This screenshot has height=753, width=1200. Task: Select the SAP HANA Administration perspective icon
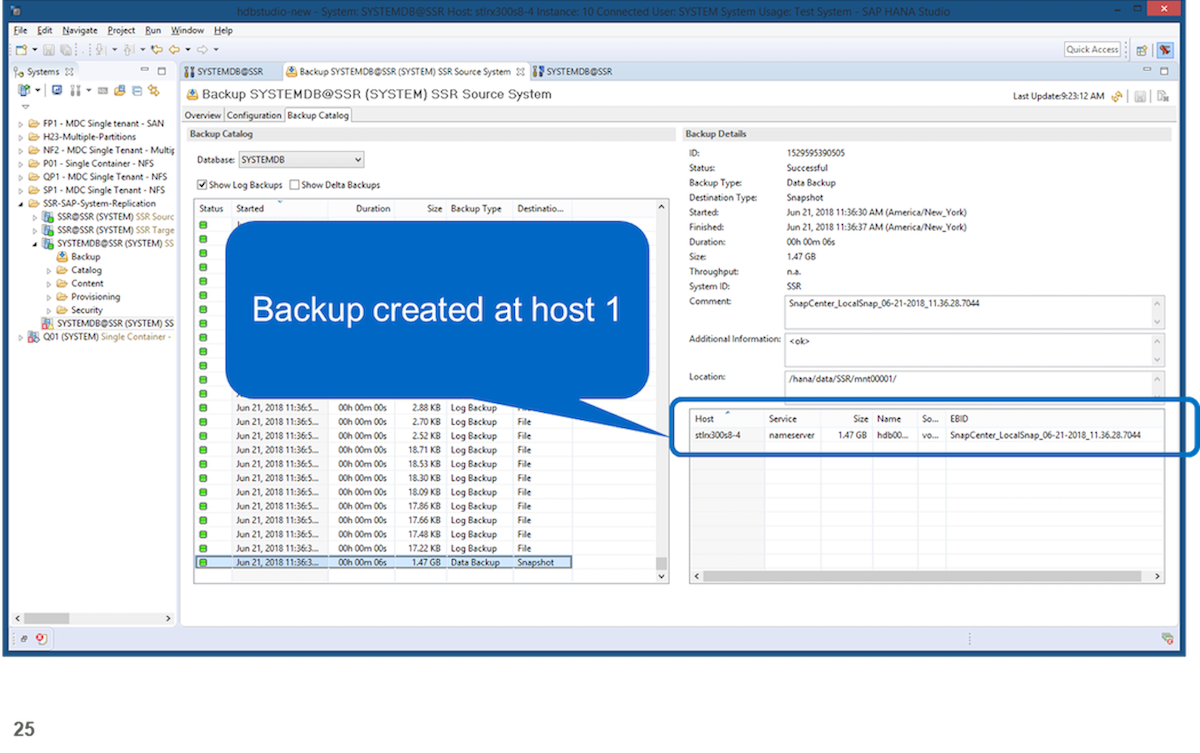1165,50
